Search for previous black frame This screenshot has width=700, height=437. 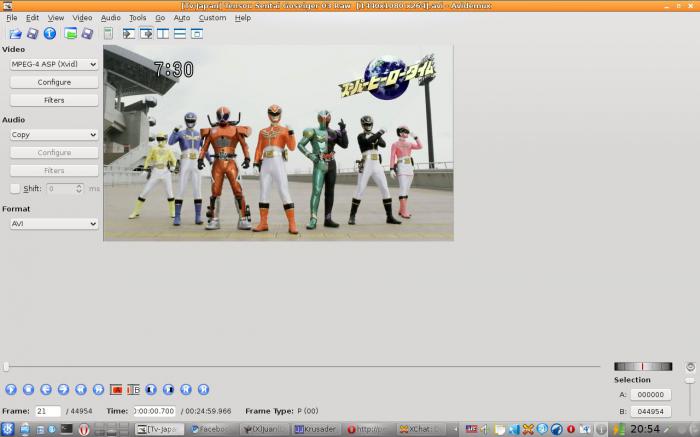151,390
